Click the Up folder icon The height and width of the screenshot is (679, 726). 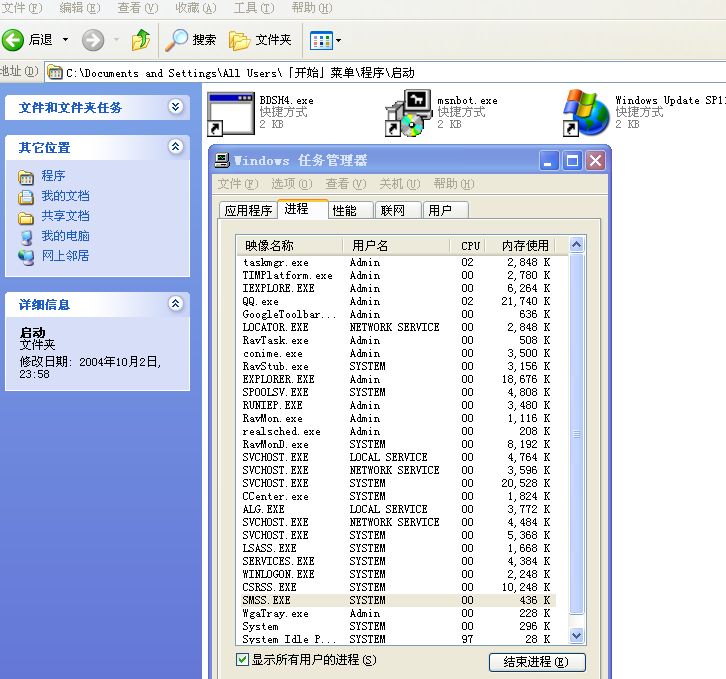click(x=140, y=40)
